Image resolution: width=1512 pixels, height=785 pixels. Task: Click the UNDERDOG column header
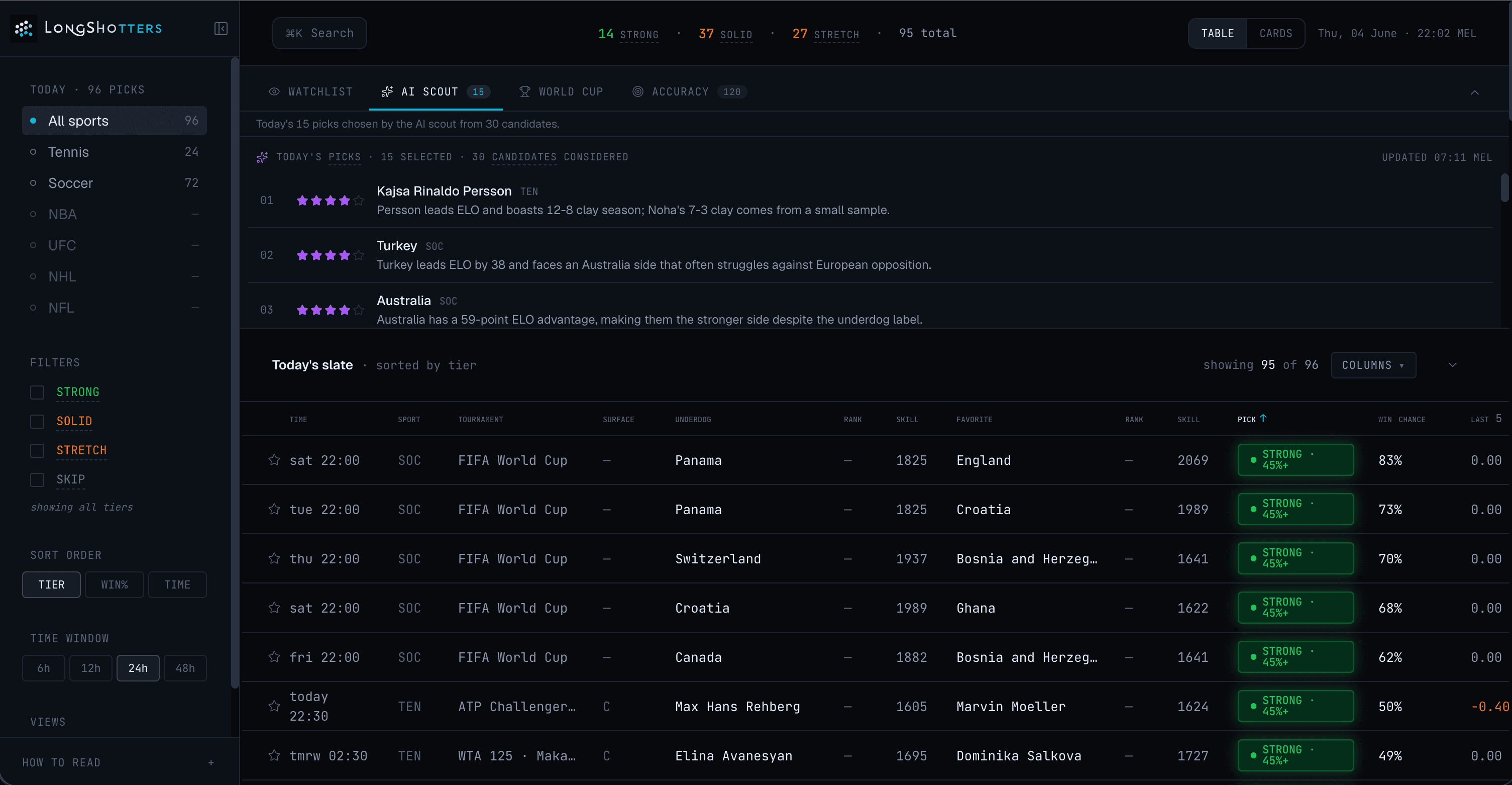point(693,419)
